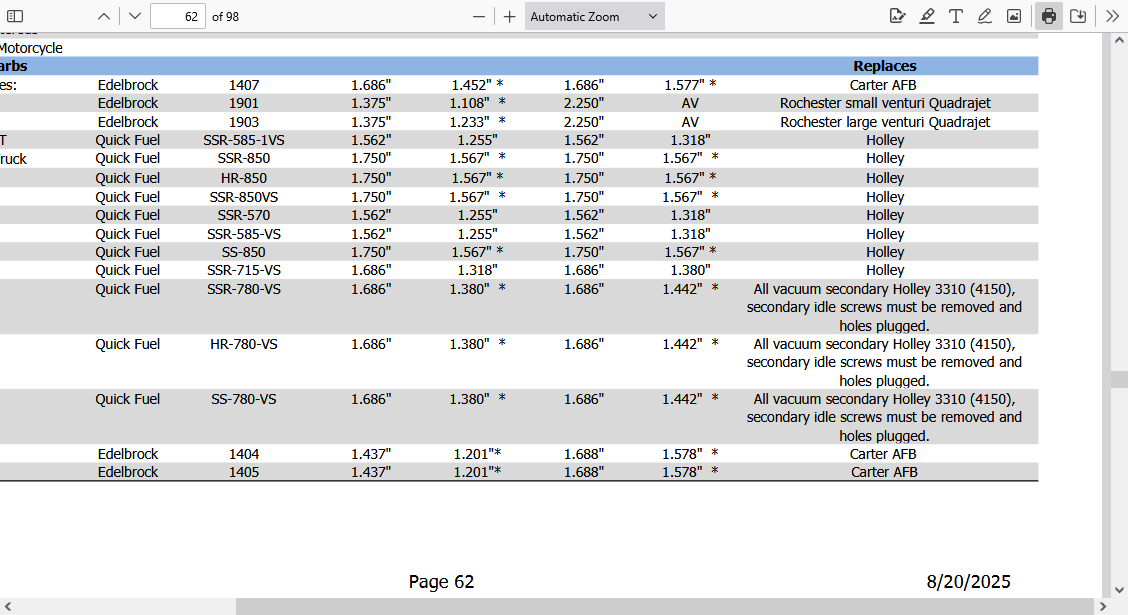Viewport: 1128px width, 615px height.
Task: Click 'Carter AFB' in the 1407 row
Action: pos(883,85)
